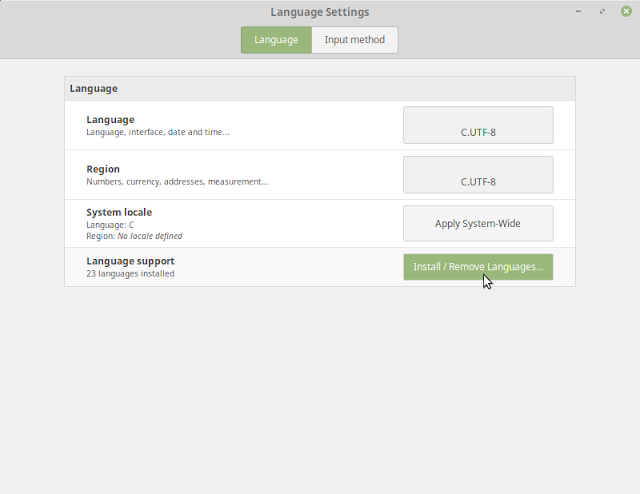The width and height of the screenshot is (640, 494).
Task: Click the System locale label
Action: point(119,212)
